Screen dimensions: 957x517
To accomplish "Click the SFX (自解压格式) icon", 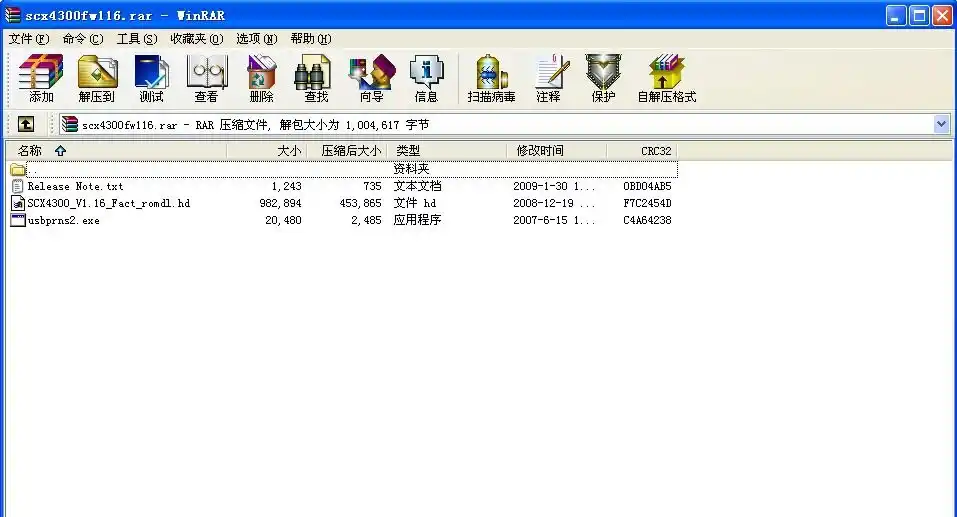I will [666, 78].
